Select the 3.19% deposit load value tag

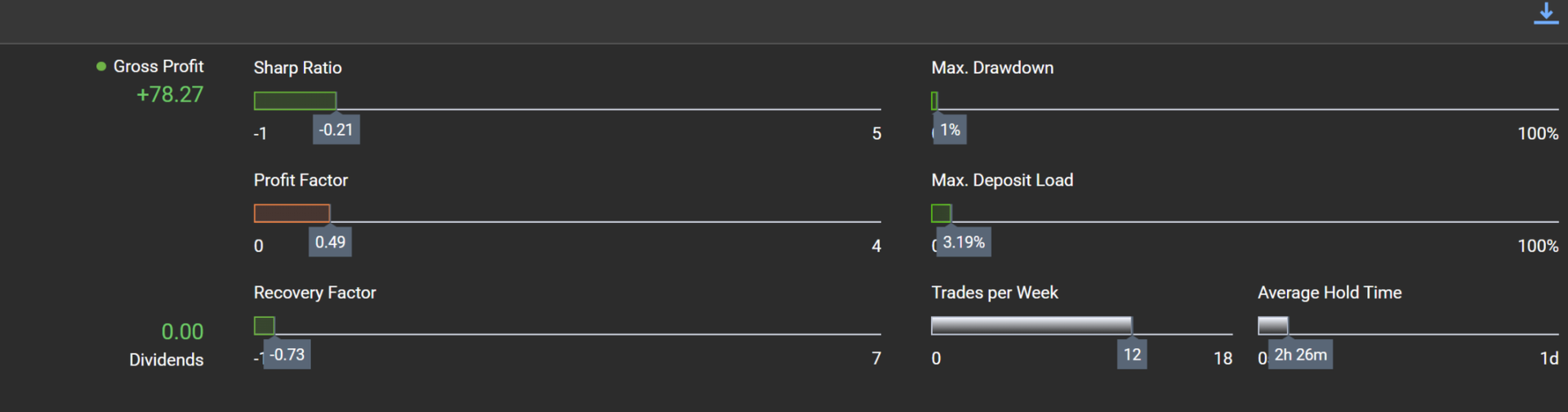click(964, 242)
